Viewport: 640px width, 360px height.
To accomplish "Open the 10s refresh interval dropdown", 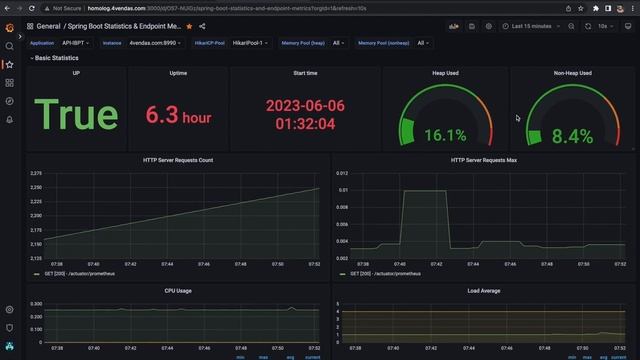I will tap(606, 26).
